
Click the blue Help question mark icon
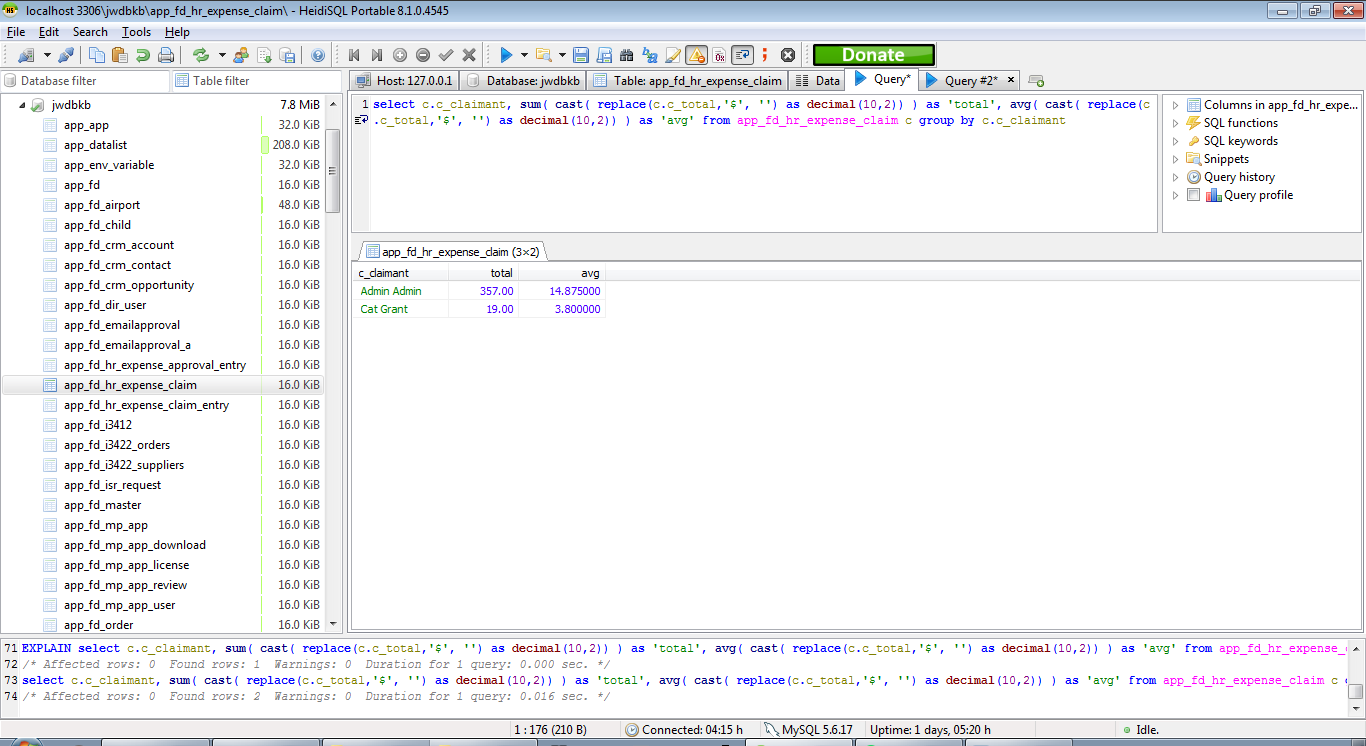(x=318, y=55)
